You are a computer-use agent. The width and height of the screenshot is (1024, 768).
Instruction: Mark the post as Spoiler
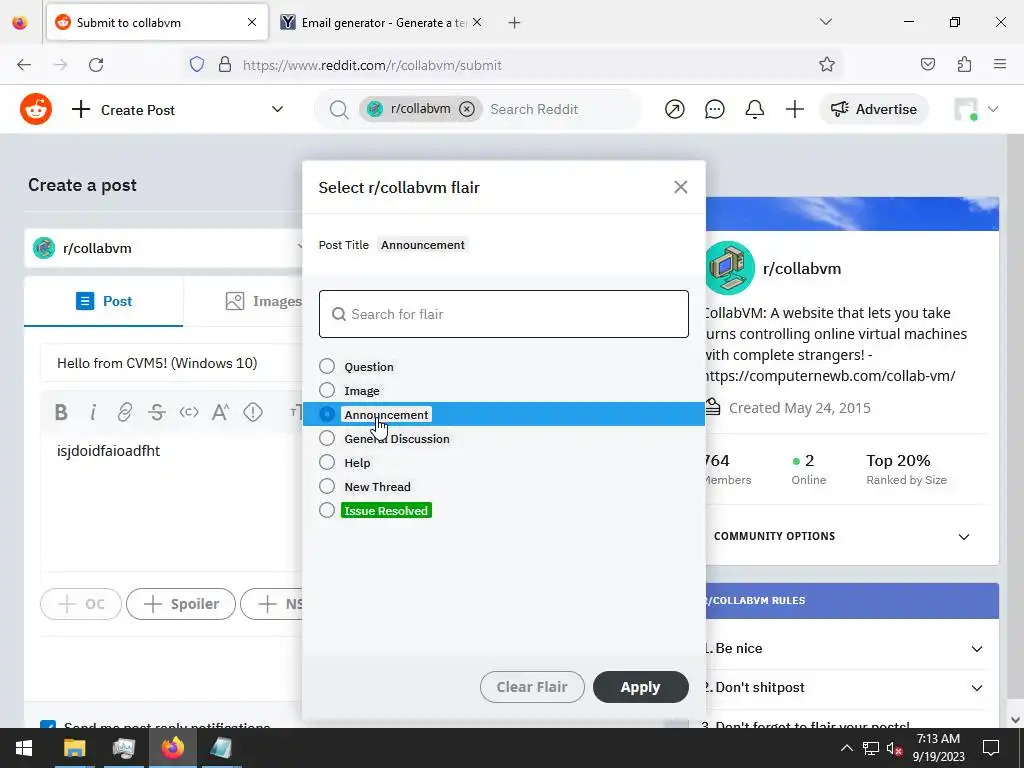(x=181, y=604)
